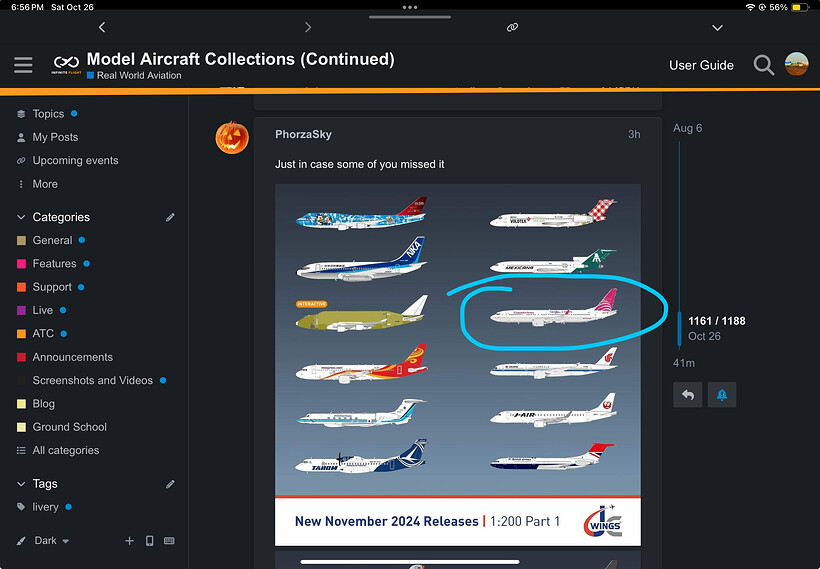Jump to Aug 6 on timeline

(688, 128)
